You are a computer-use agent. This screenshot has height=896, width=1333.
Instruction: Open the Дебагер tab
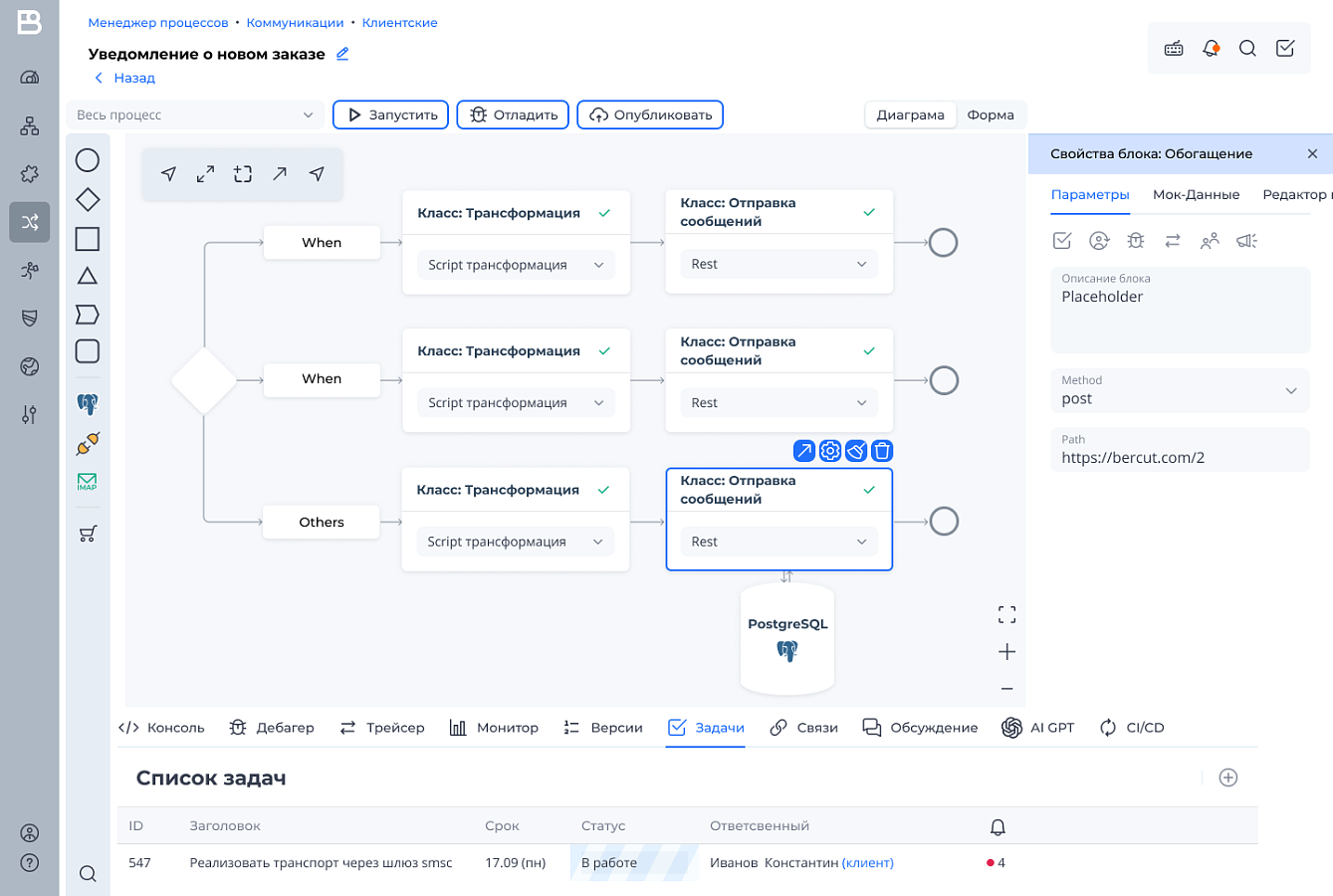pos(272,728)
